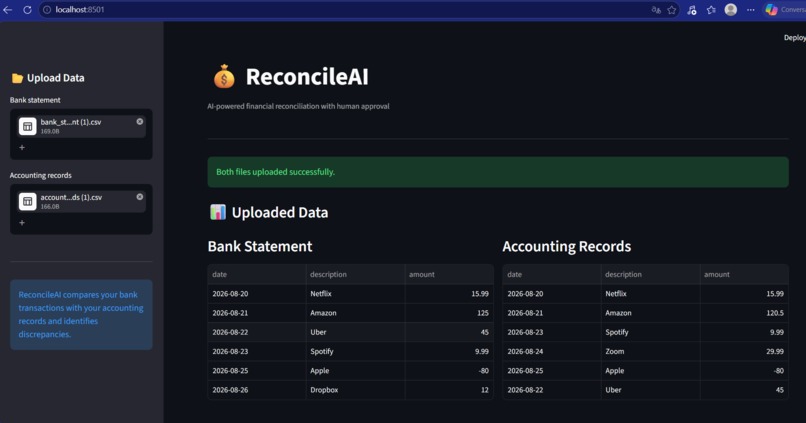Select Zoom cell in Accounting Records table
Image resolution: width=806 pixels, height=423 pixels.
coord(650,352)
